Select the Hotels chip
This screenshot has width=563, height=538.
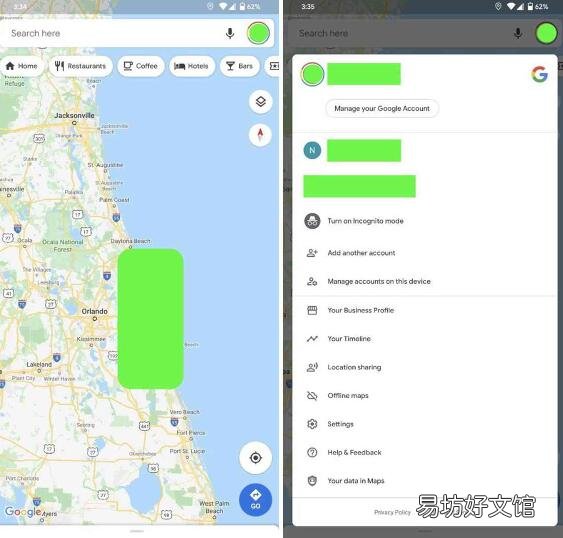(192, 66)
